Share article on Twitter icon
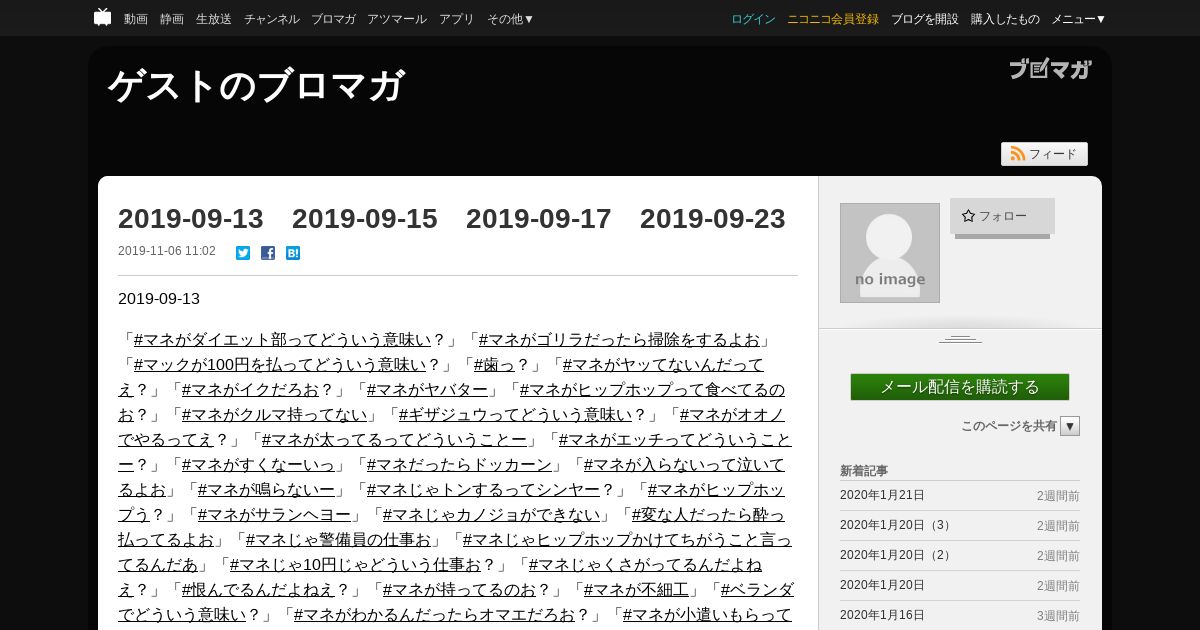Viewport: 1200px width, 630px height. click(243, 253)
